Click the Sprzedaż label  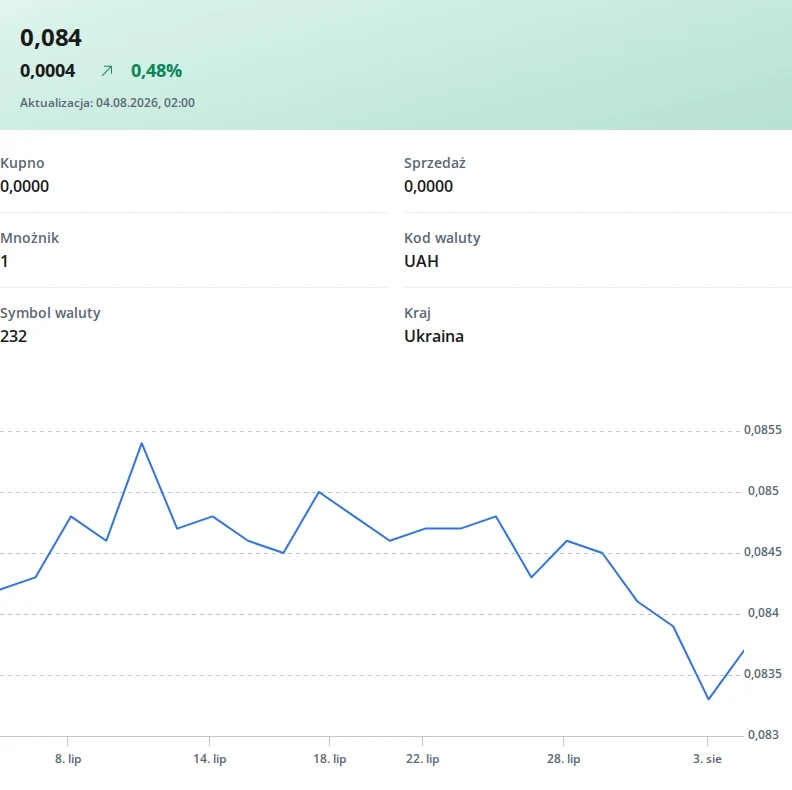(435, 163)
